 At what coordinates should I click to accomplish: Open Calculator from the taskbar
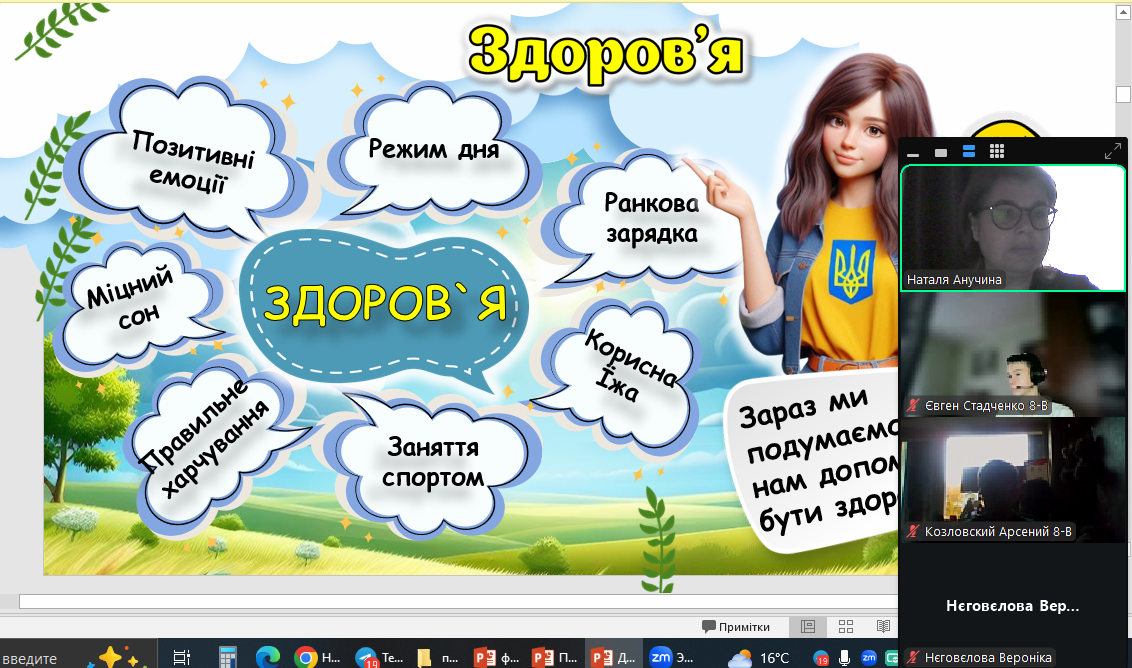(x=227, y=657)
